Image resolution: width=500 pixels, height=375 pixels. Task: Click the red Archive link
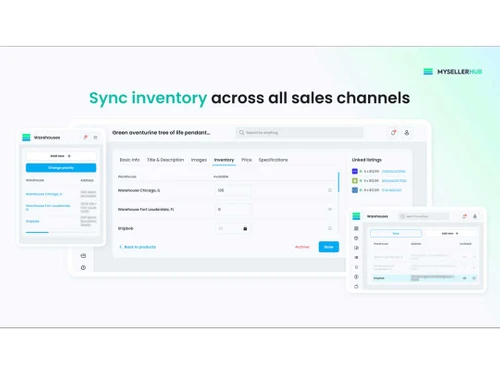pos(302,247)
